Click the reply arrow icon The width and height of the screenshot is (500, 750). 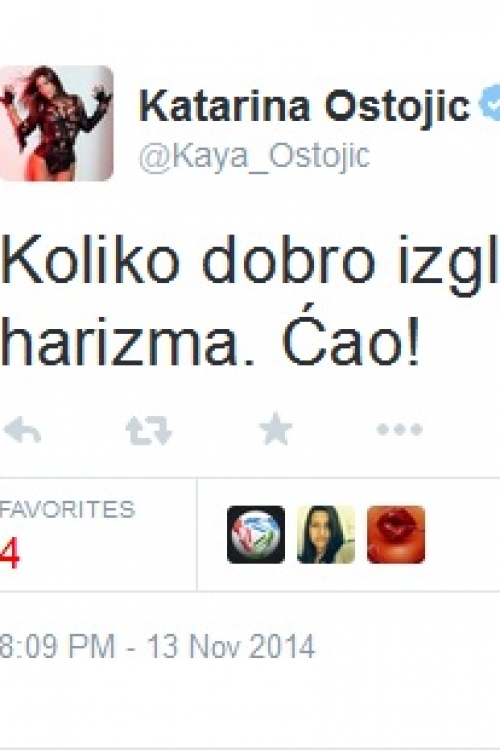[x=22, y=429]
